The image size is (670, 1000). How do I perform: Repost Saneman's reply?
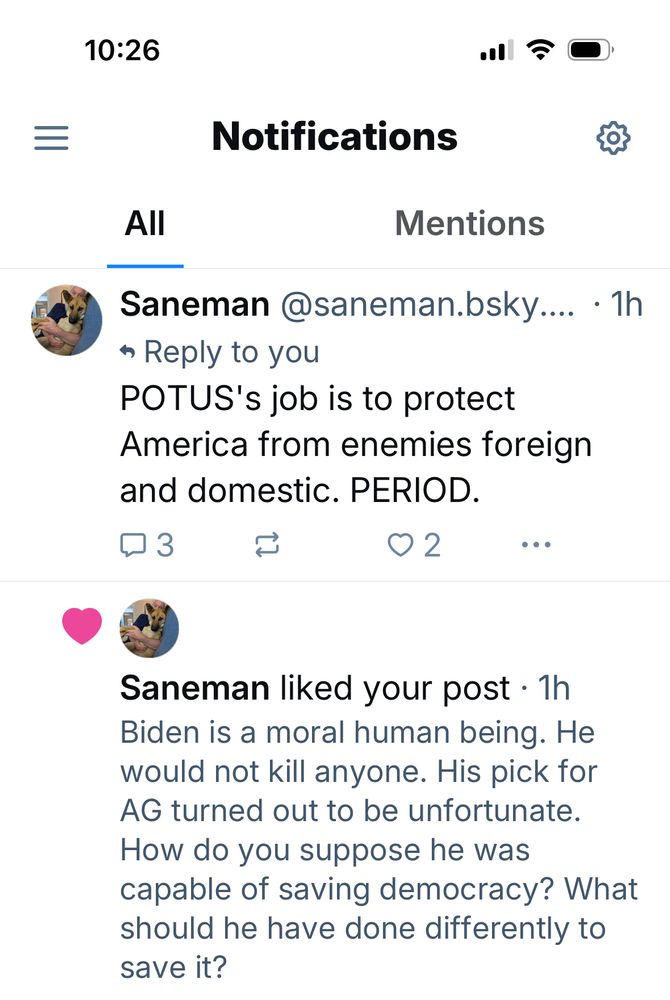pos(267,545)
